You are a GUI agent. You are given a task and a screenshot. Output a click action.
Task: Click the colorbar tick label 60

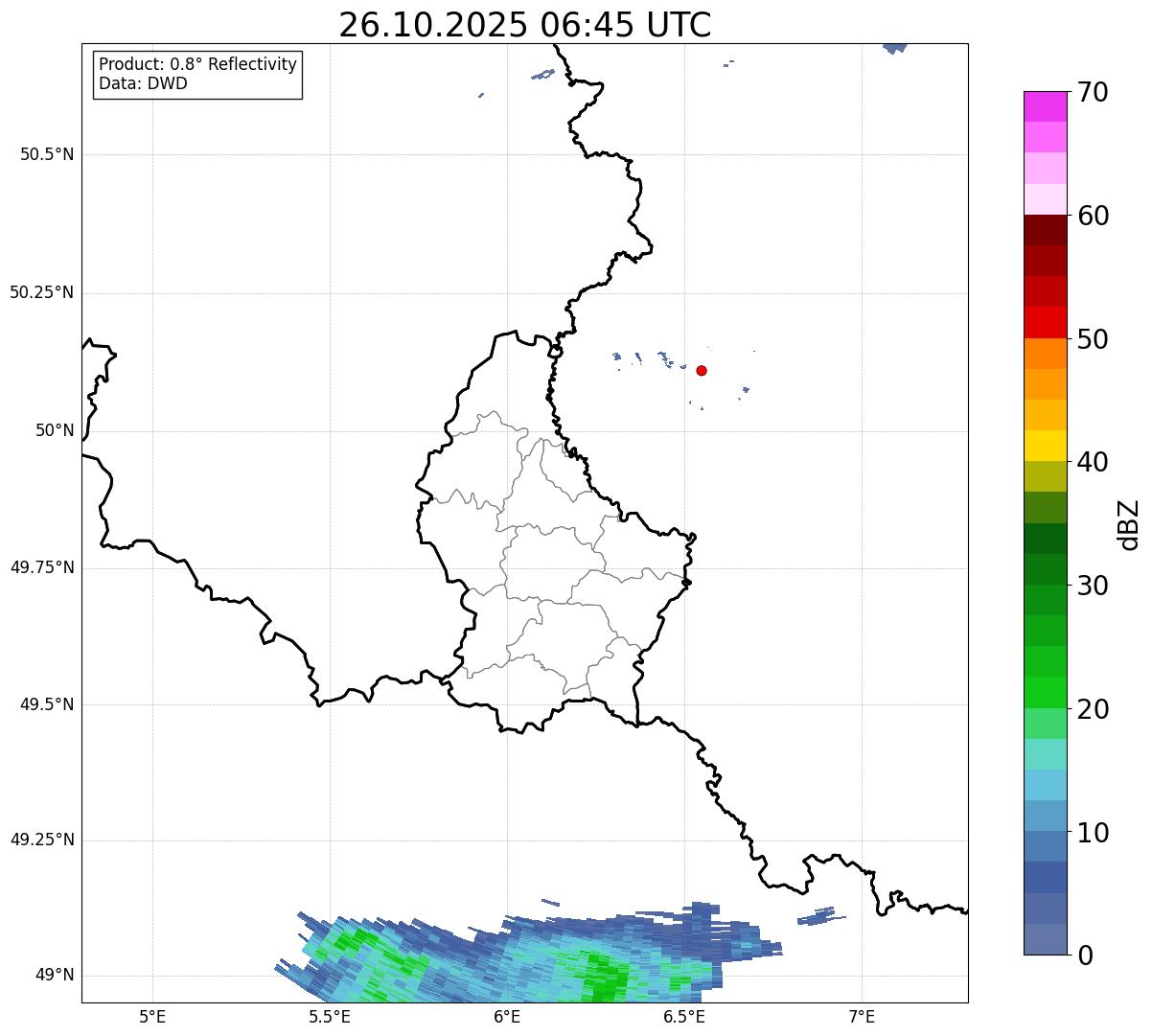(x=1093, y=216)
